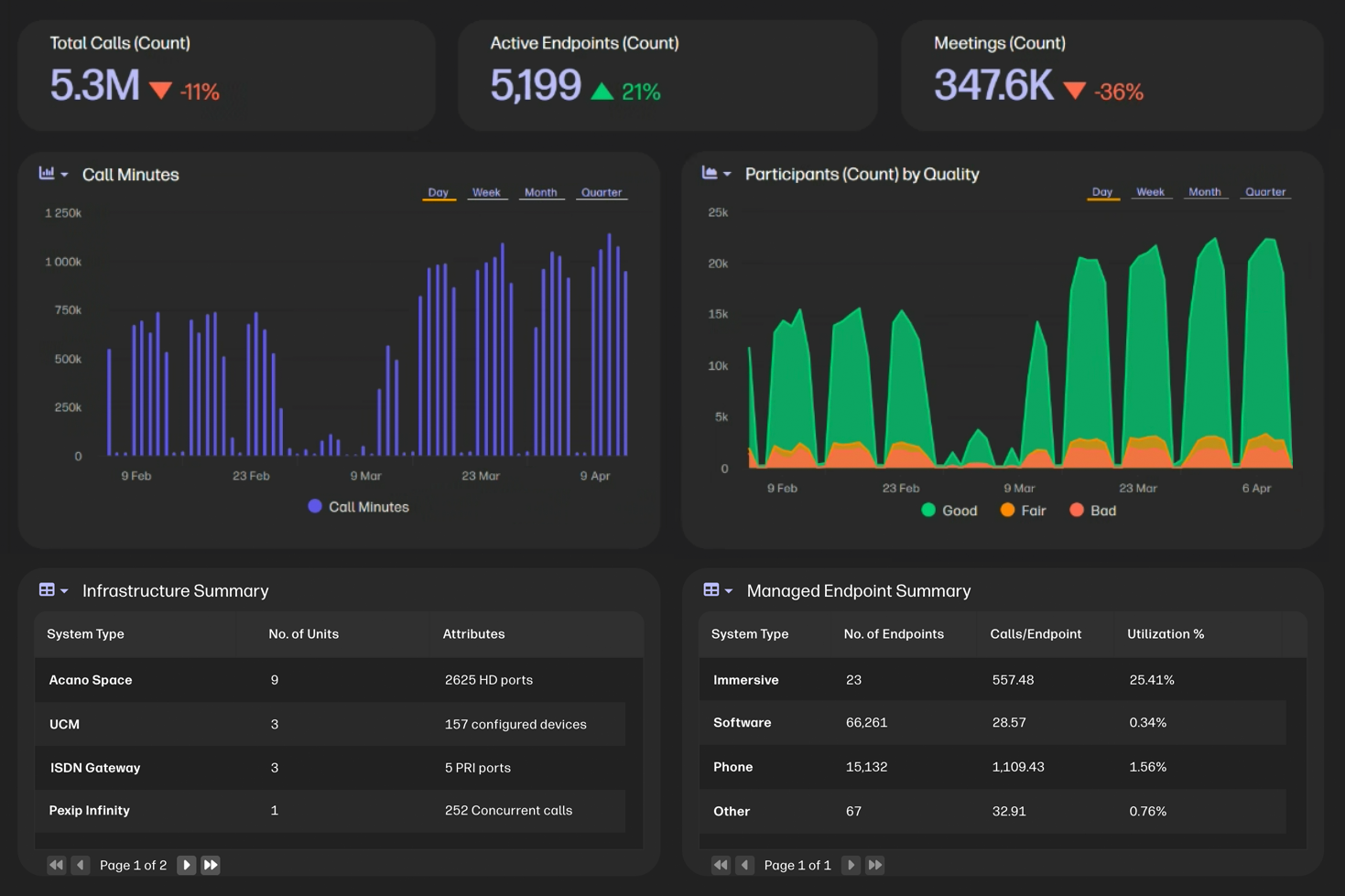
Task: Expand the Infrastructure Summary view dropdown arrow
Action: 64,591
